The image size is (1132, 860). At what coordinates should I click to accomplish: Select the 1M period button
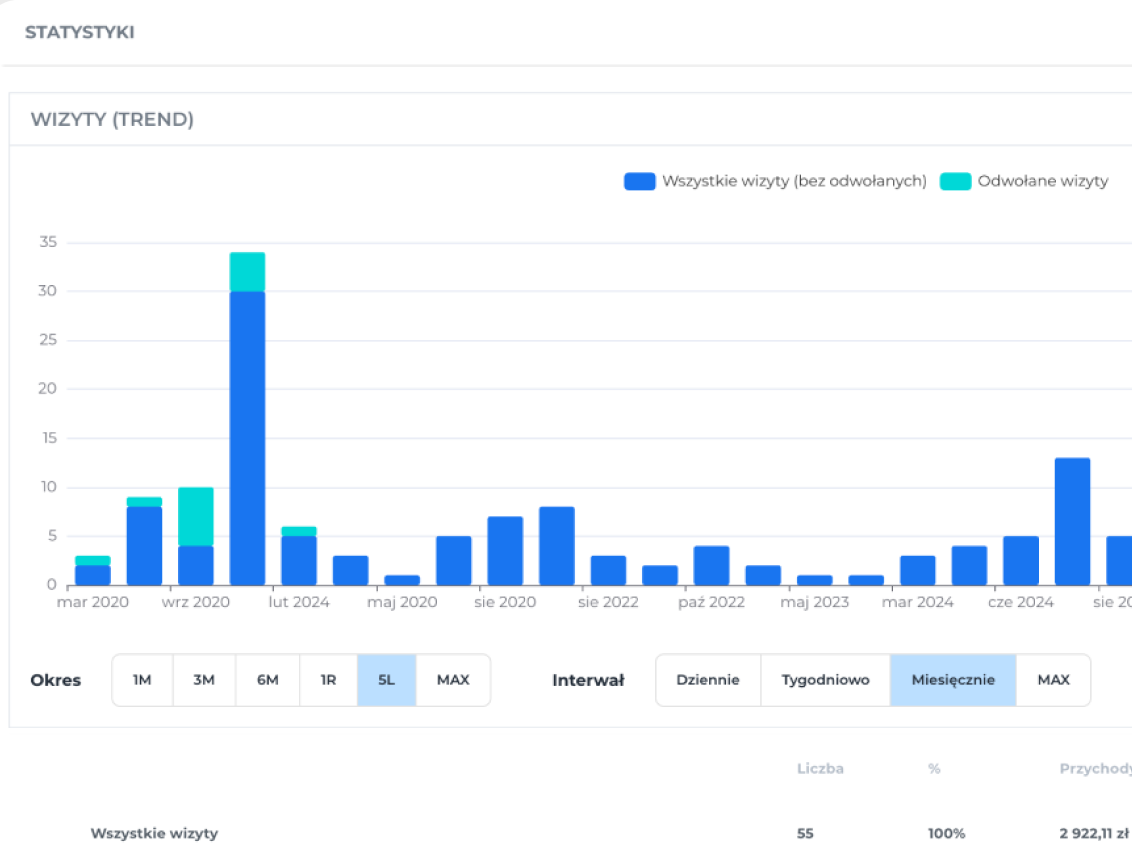click(x=142, y=680)
